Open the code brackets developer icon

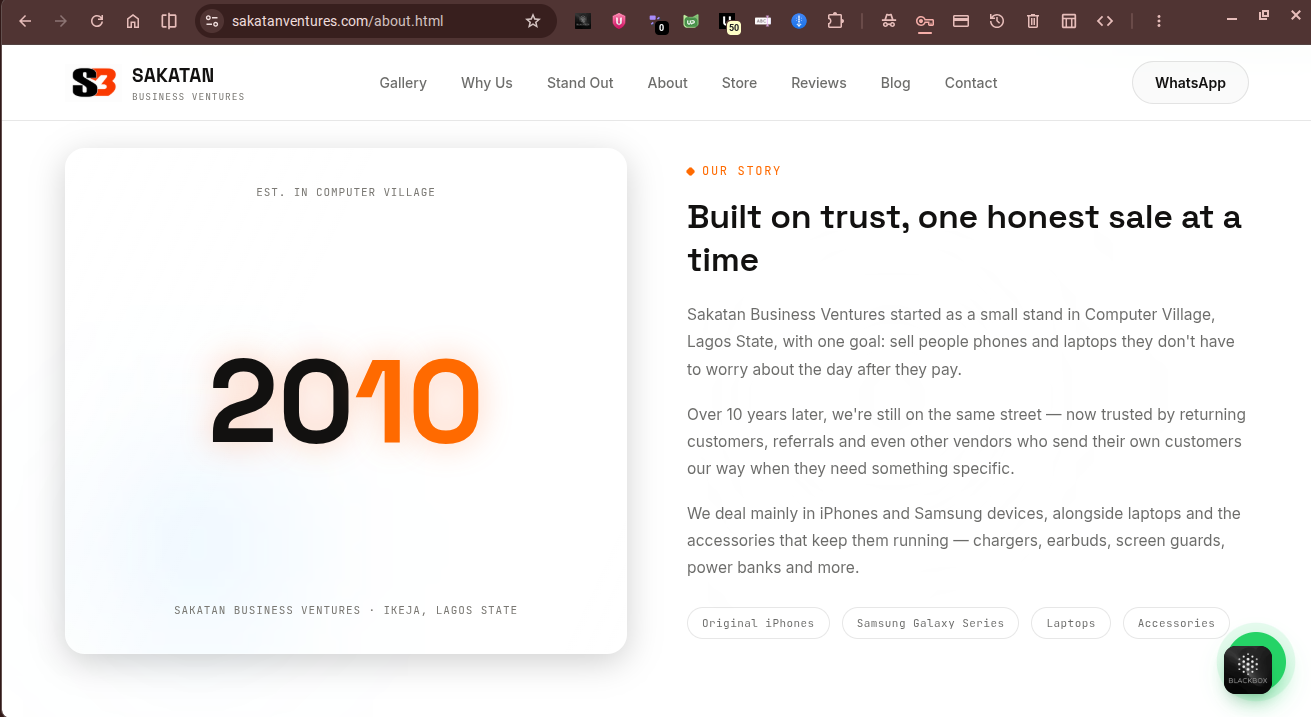1105,21
